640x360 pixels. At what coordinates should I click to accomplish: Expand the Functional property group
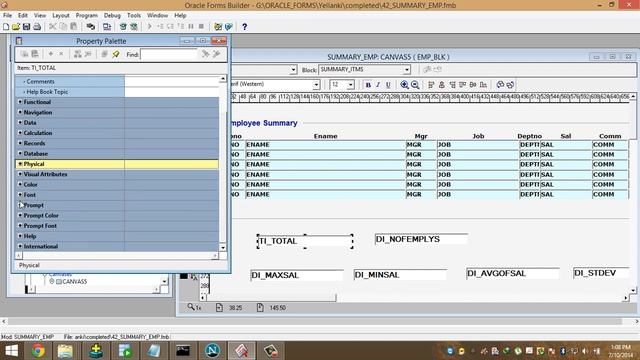(20, 102)
